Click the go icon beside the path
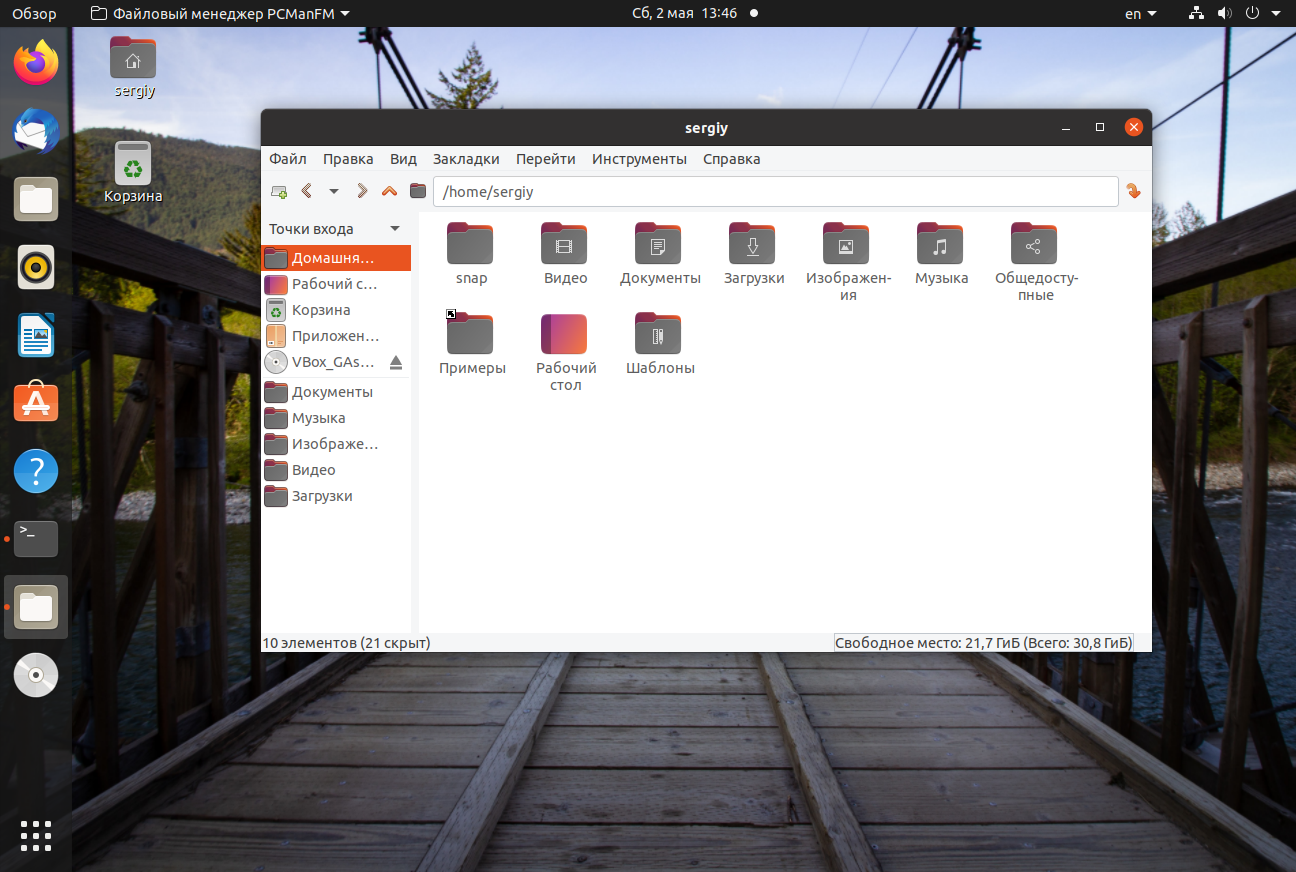 click(1133, 191)
